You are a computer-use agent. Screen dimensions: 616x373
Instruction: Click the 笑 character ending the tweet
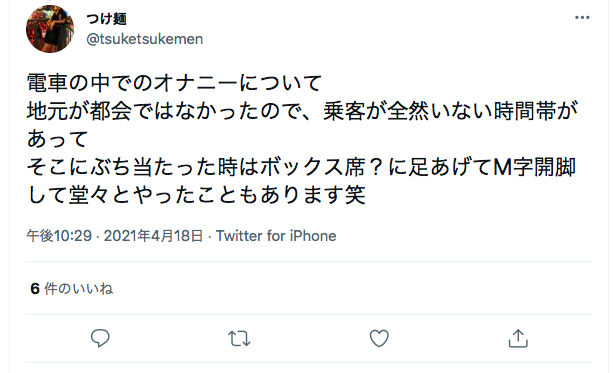tap(355, 195)
